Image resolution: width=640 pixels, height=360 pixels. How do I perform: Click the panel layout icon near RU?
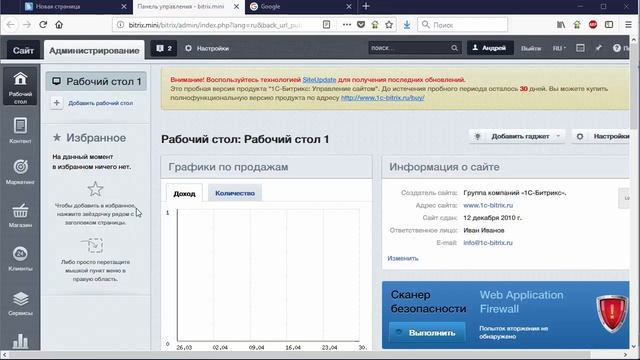point(580,48)
